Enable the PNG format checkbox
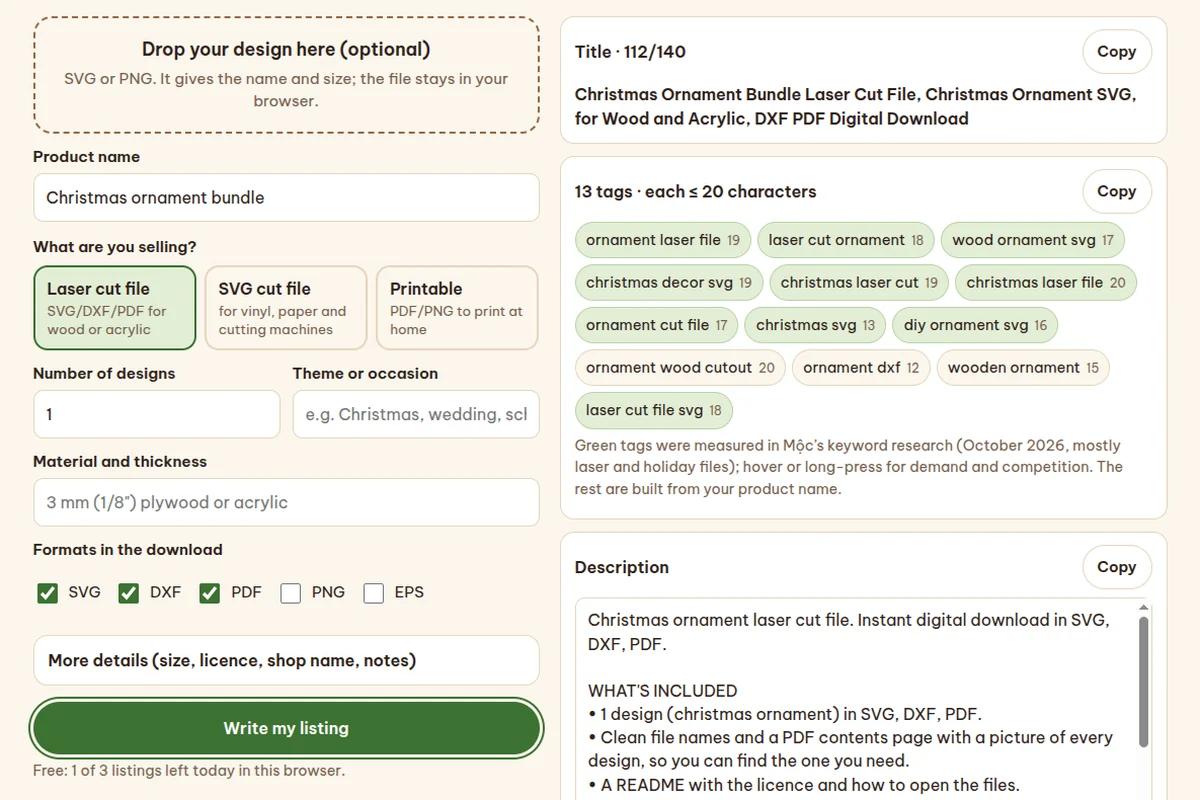The width and height of the screenshot is (1200, 800). (291, 593)
